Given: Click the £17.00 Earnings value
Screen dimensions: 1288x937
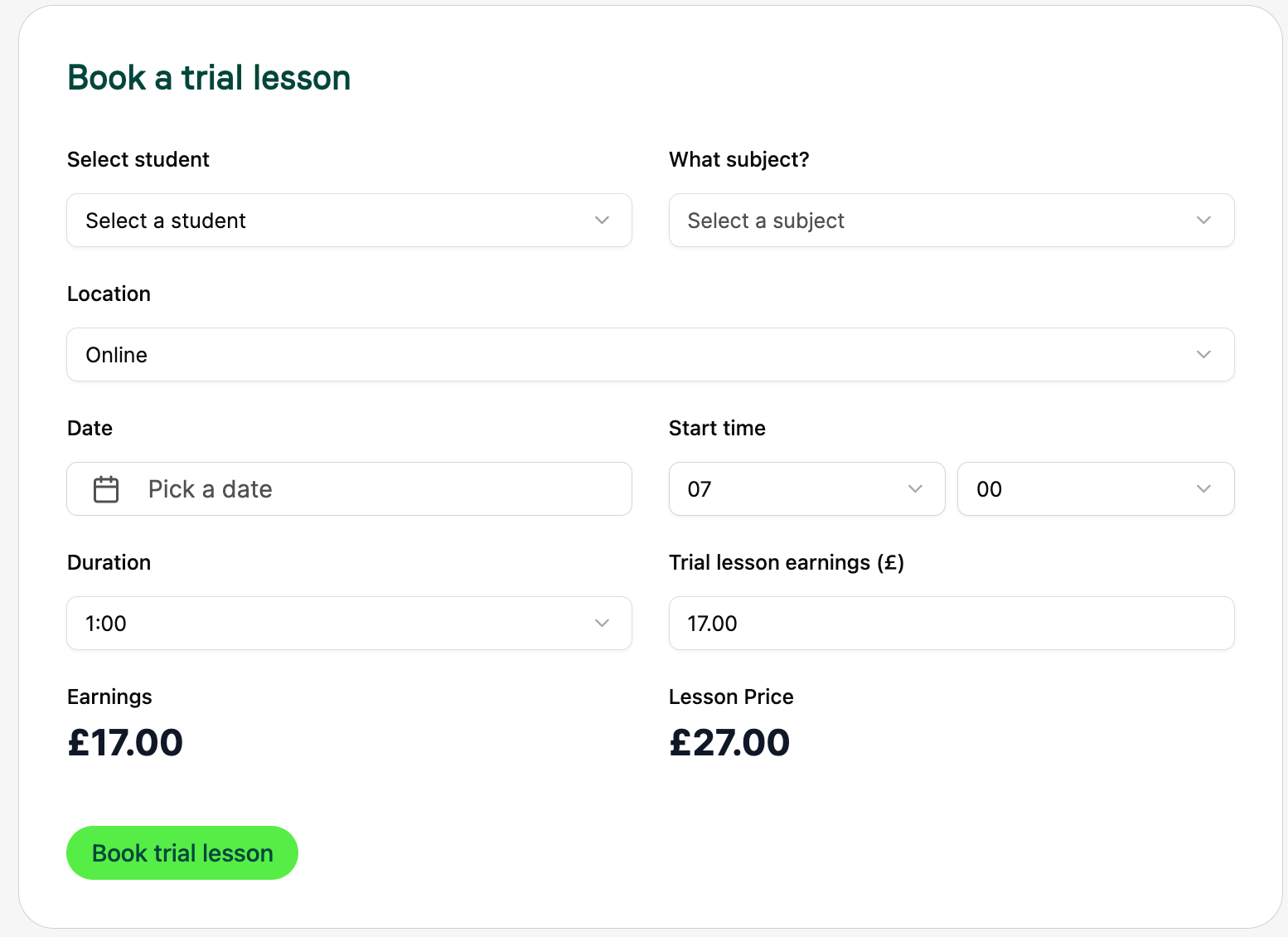Looking at the screenshot, I should click(x=125, y=742).
